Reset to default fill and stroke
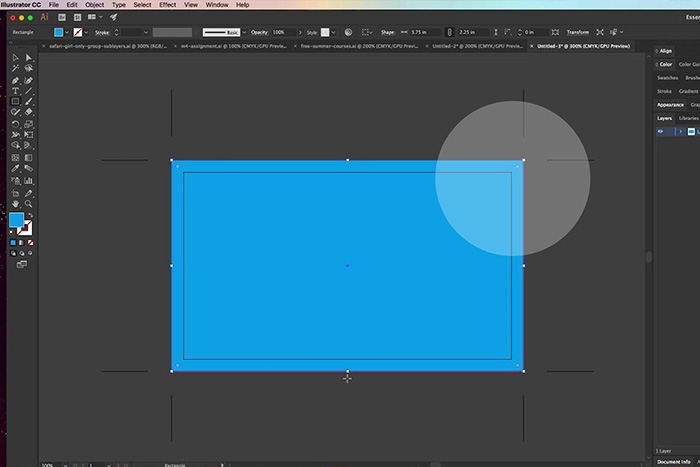The width and height of the screenshot is (700, 467). [12, 232]
